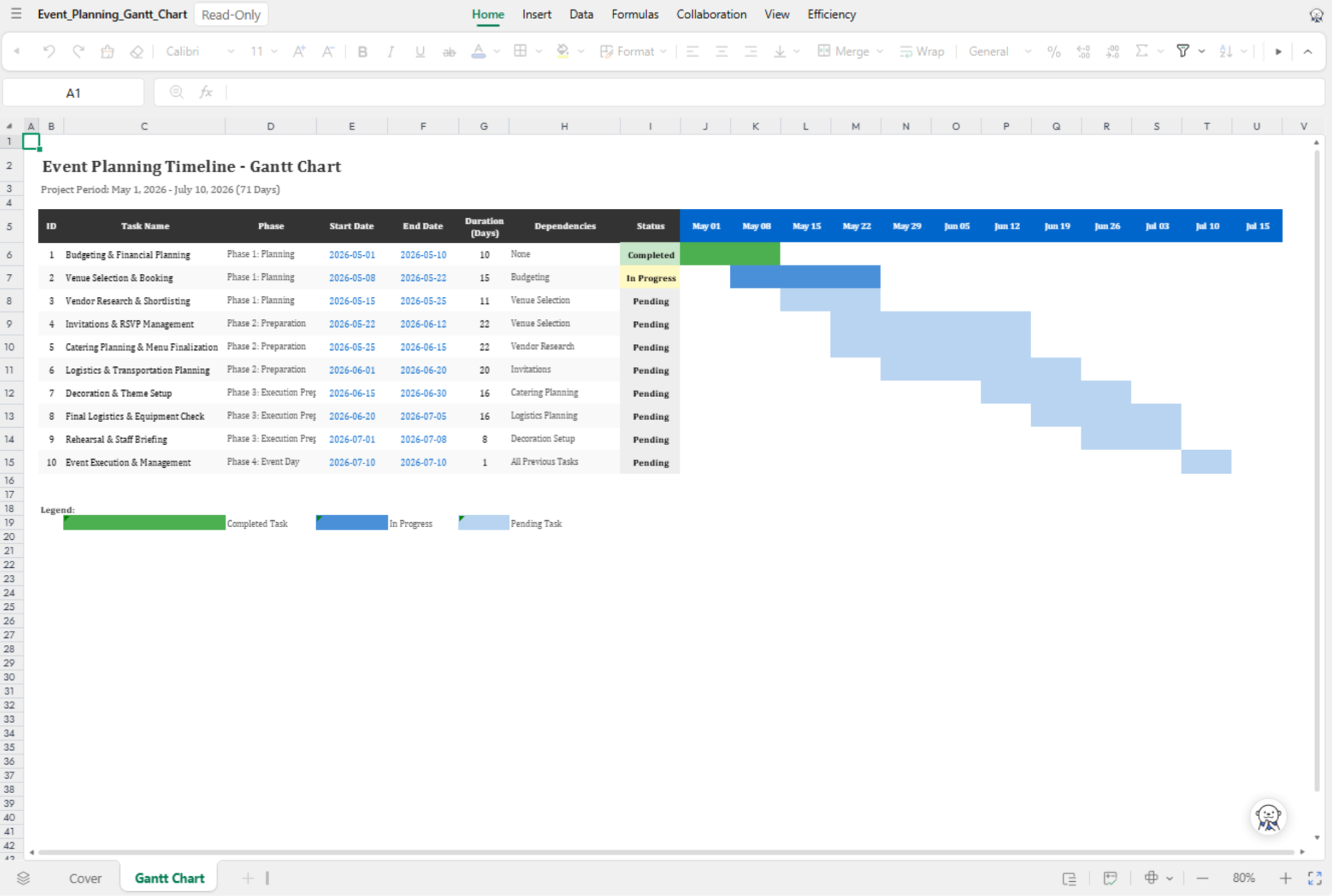Open the General number format dropdown

coord(1000,51)
